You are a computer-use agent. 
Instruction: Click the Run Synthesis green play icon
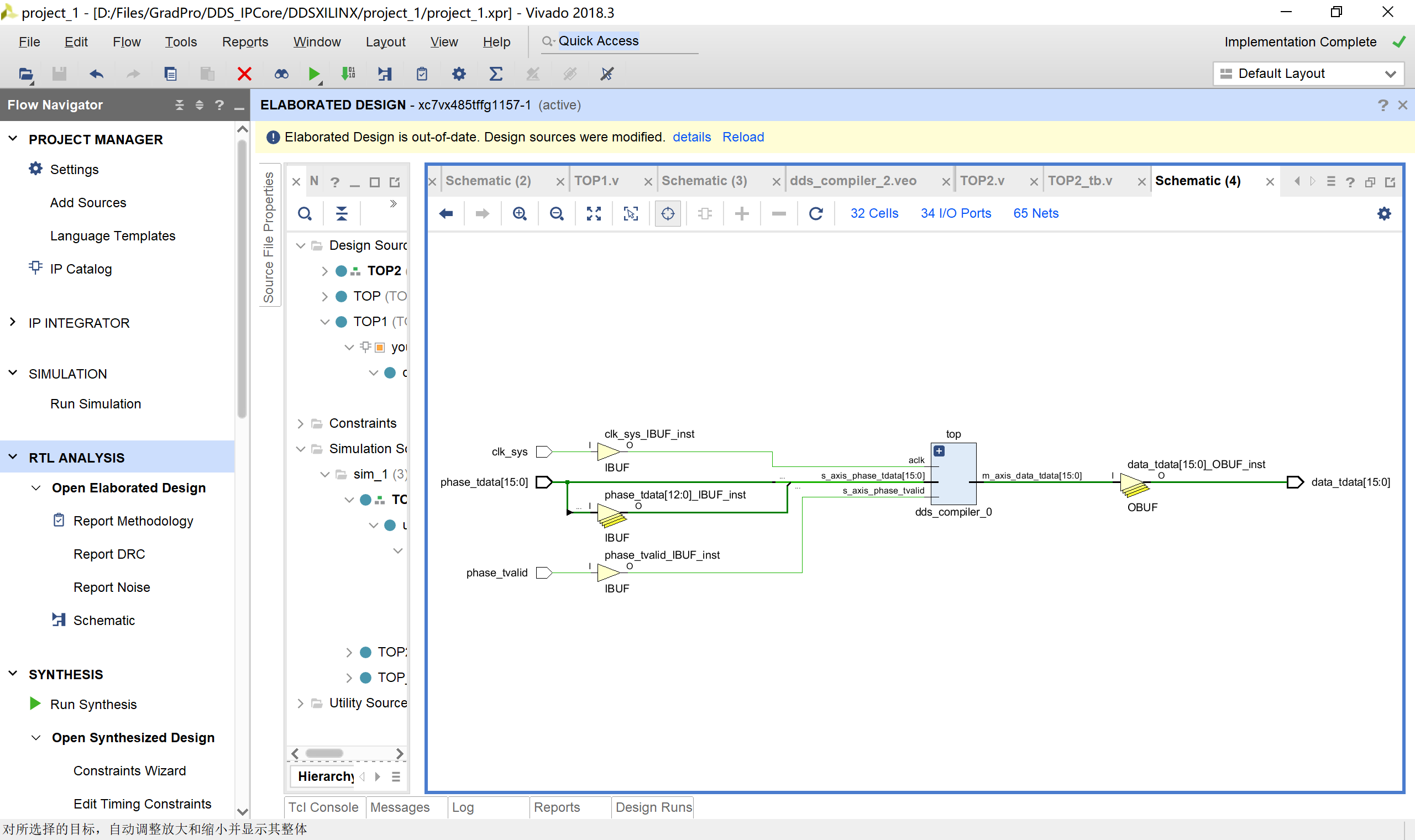(x=35, y=704)
